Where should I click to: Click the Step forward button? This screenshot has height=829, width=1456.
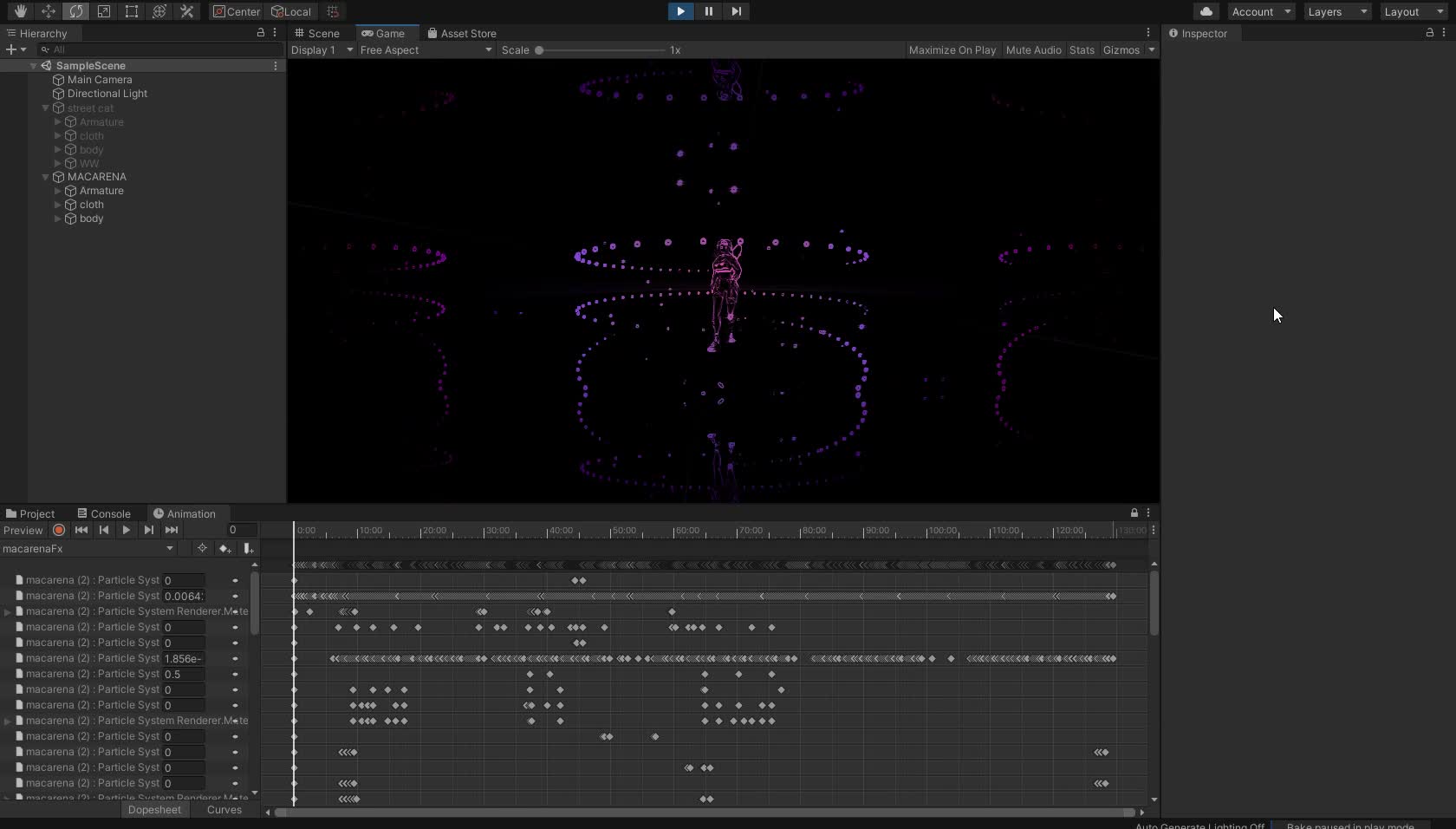[736, 11]
